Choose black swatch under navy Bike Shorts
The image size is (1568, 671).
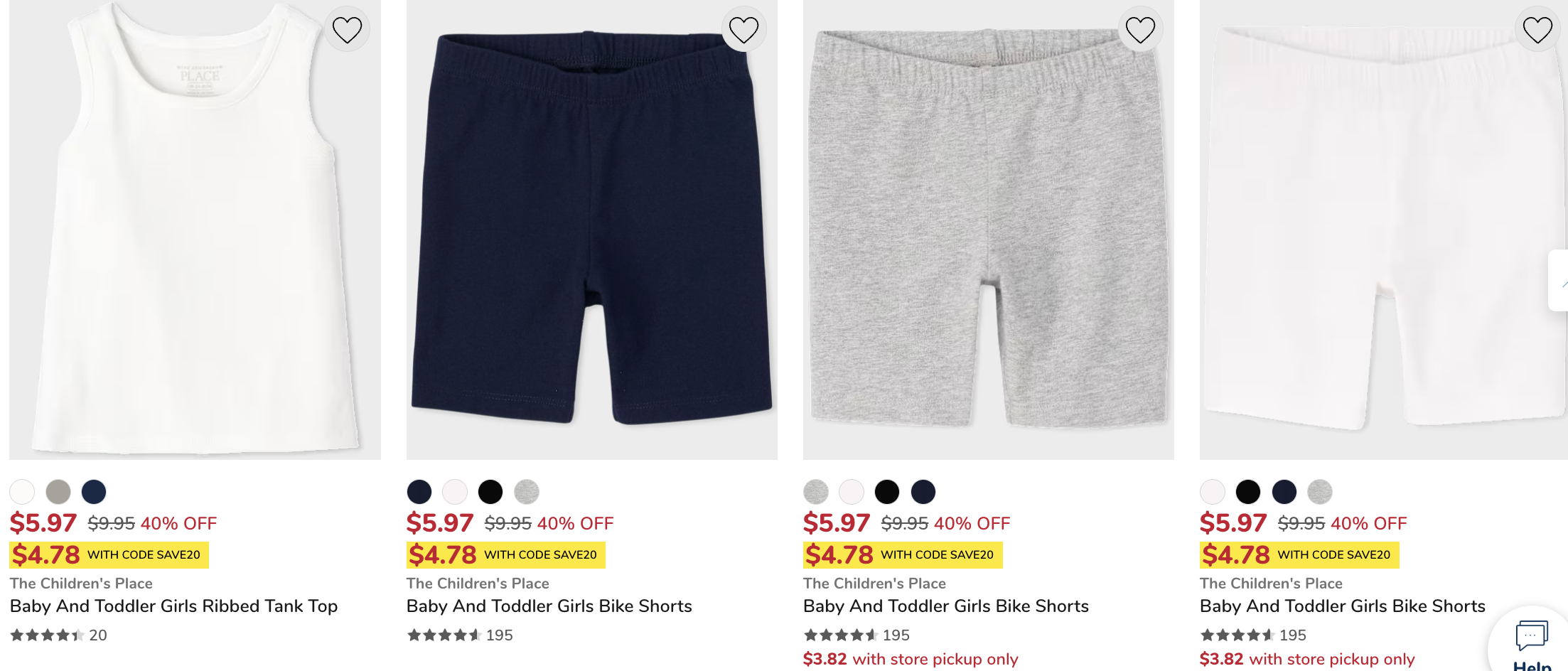tap(490, 491)
